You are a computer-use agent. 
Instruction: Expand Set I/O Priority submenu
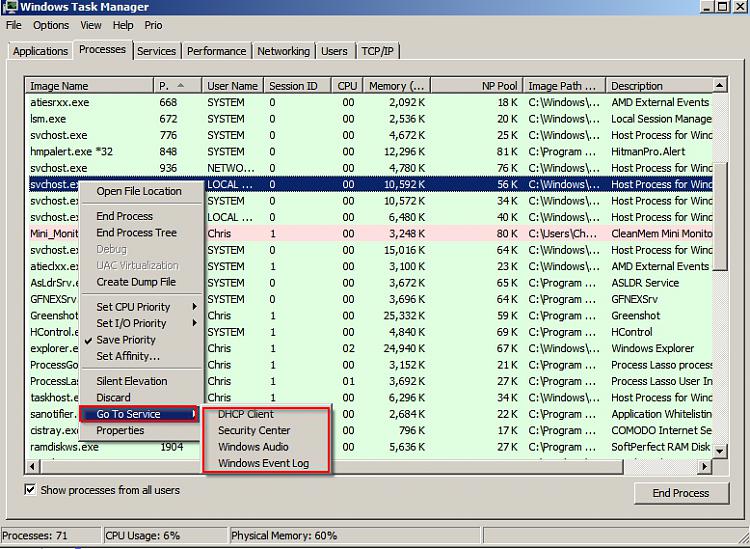[x=141, y=323]
